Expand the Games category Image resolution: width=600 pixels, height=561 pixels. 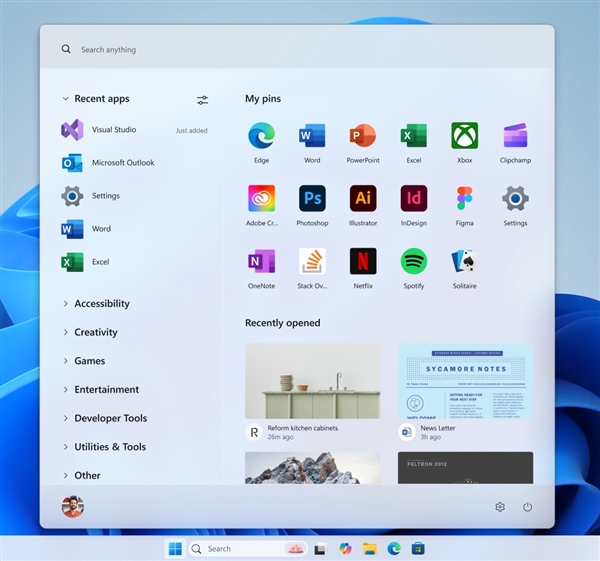[89, 361]
